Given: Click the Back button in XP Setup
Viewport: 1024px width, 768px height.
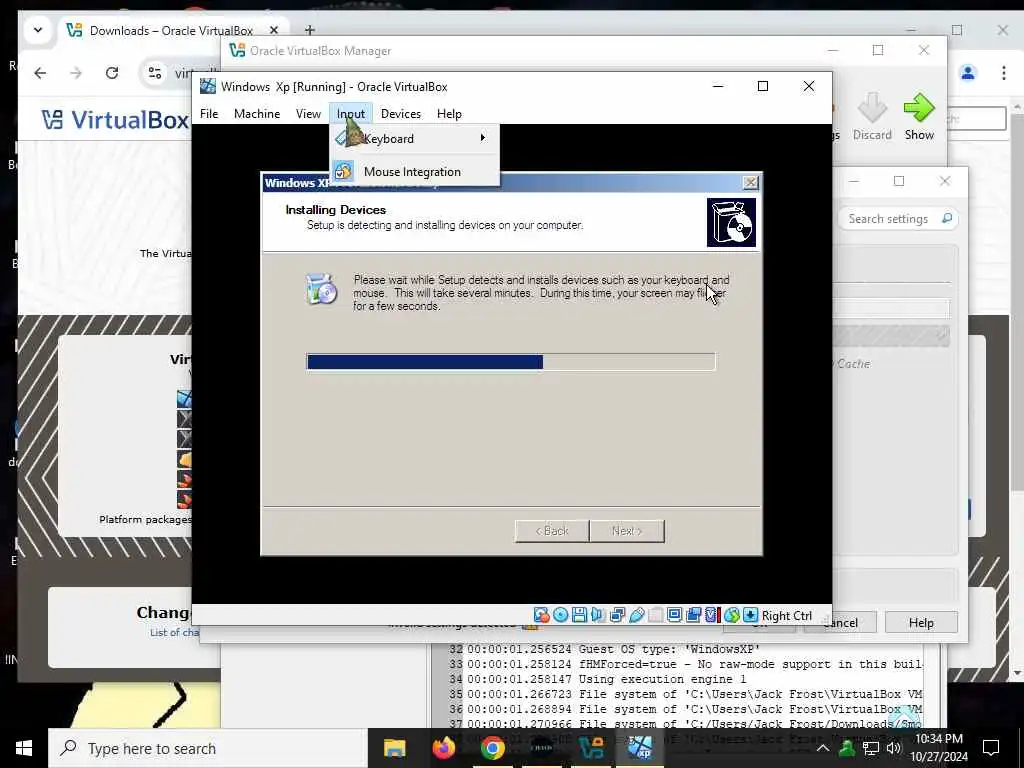Looking at the screenshot, I should (552, 531).
